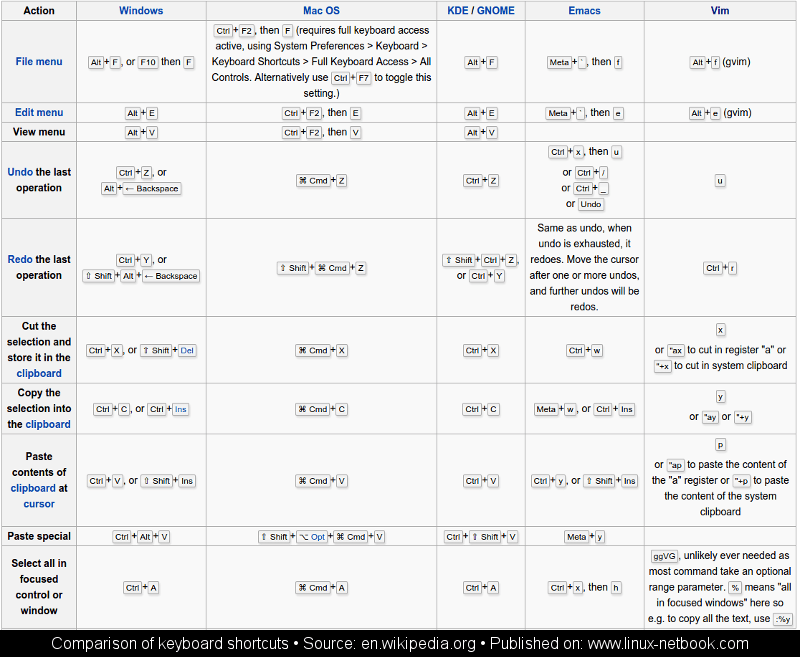
Task: Click the Undo key in Emacs Undo cell
Action: tap(591, 204)
